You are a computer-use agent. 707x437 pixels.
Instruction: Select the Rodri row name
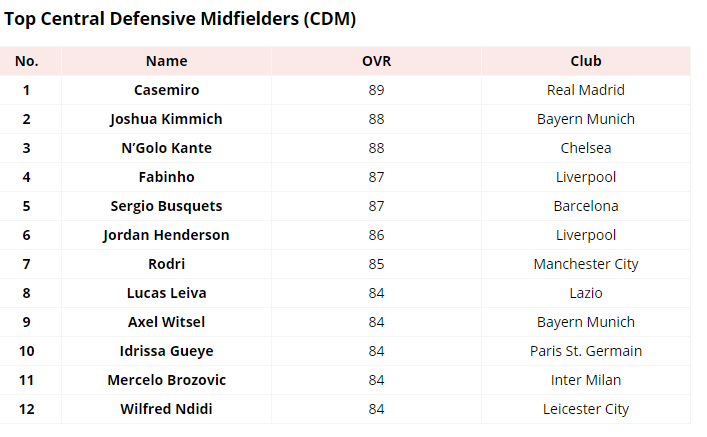[166, 264]
